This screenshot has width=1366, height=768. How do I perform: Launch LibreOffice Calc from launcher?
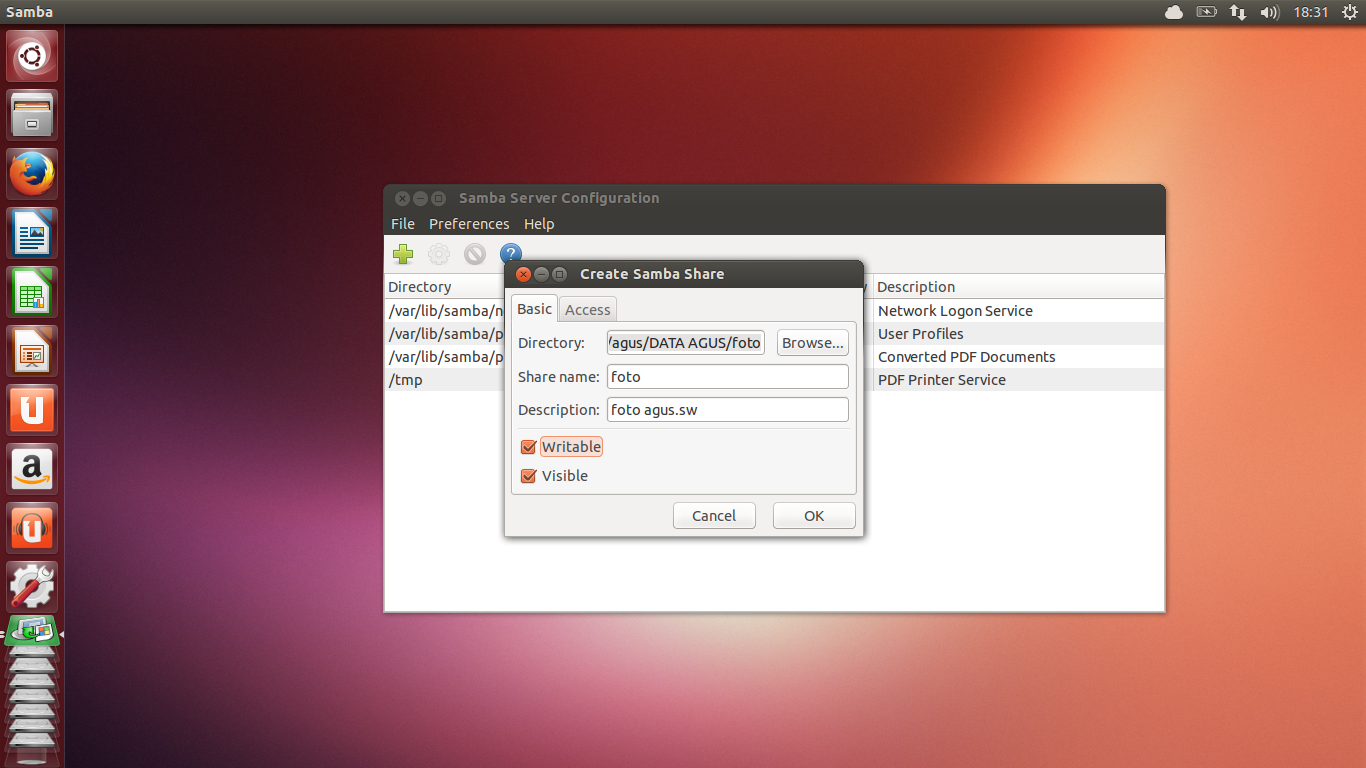point(33,292)
